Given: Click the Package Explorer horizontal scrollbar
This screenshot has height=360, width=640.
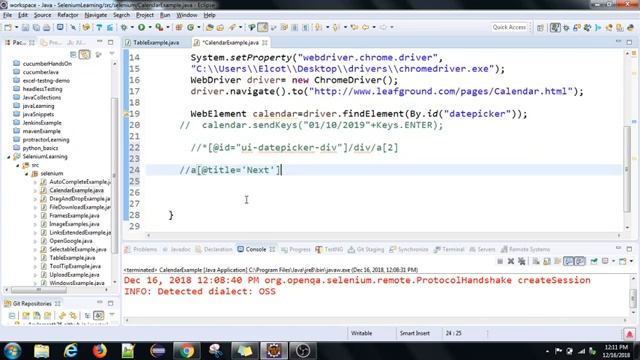Looking at the screenshot, I should click(x=39, y=290).
